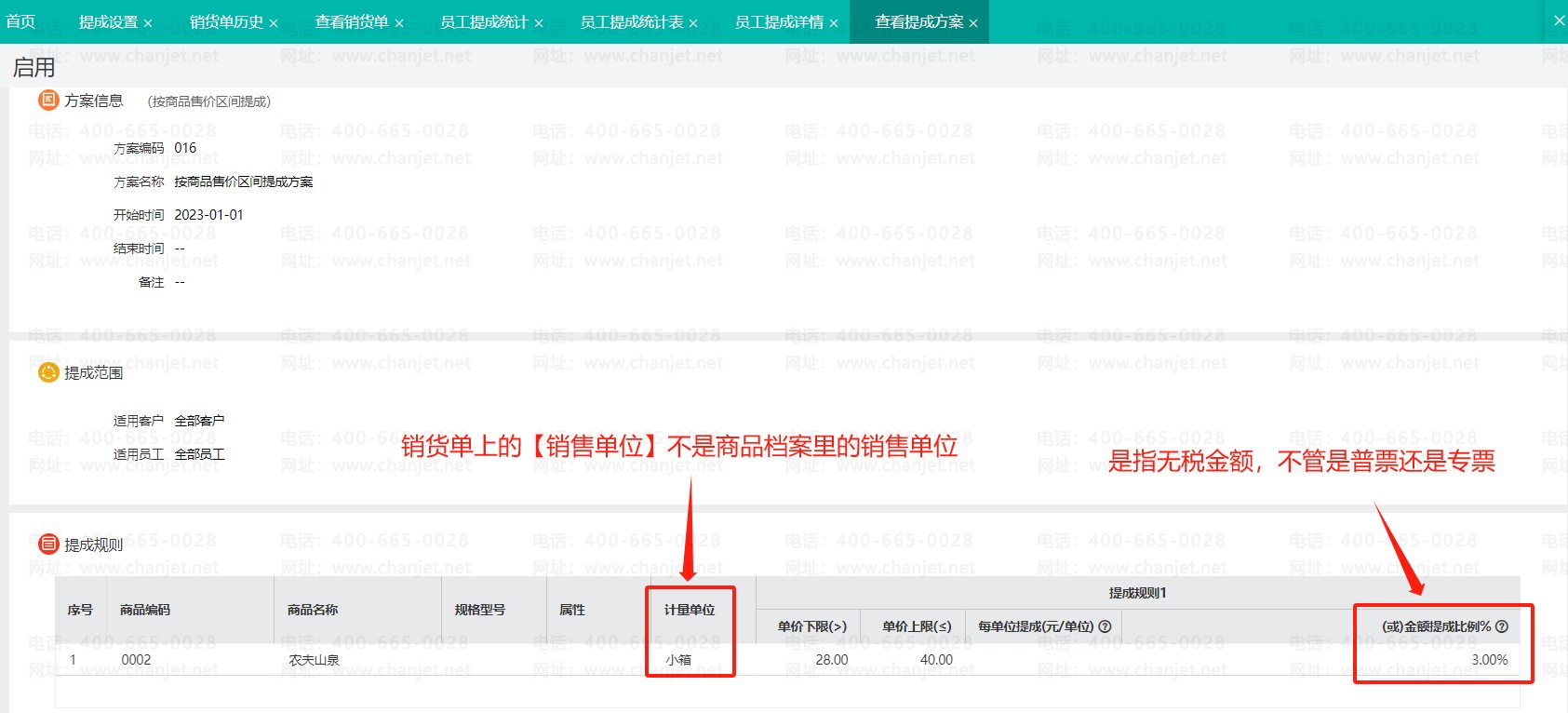Switch to the 员工提成统计表 tab
The image size is (1568, 713).
pos(632,21)
